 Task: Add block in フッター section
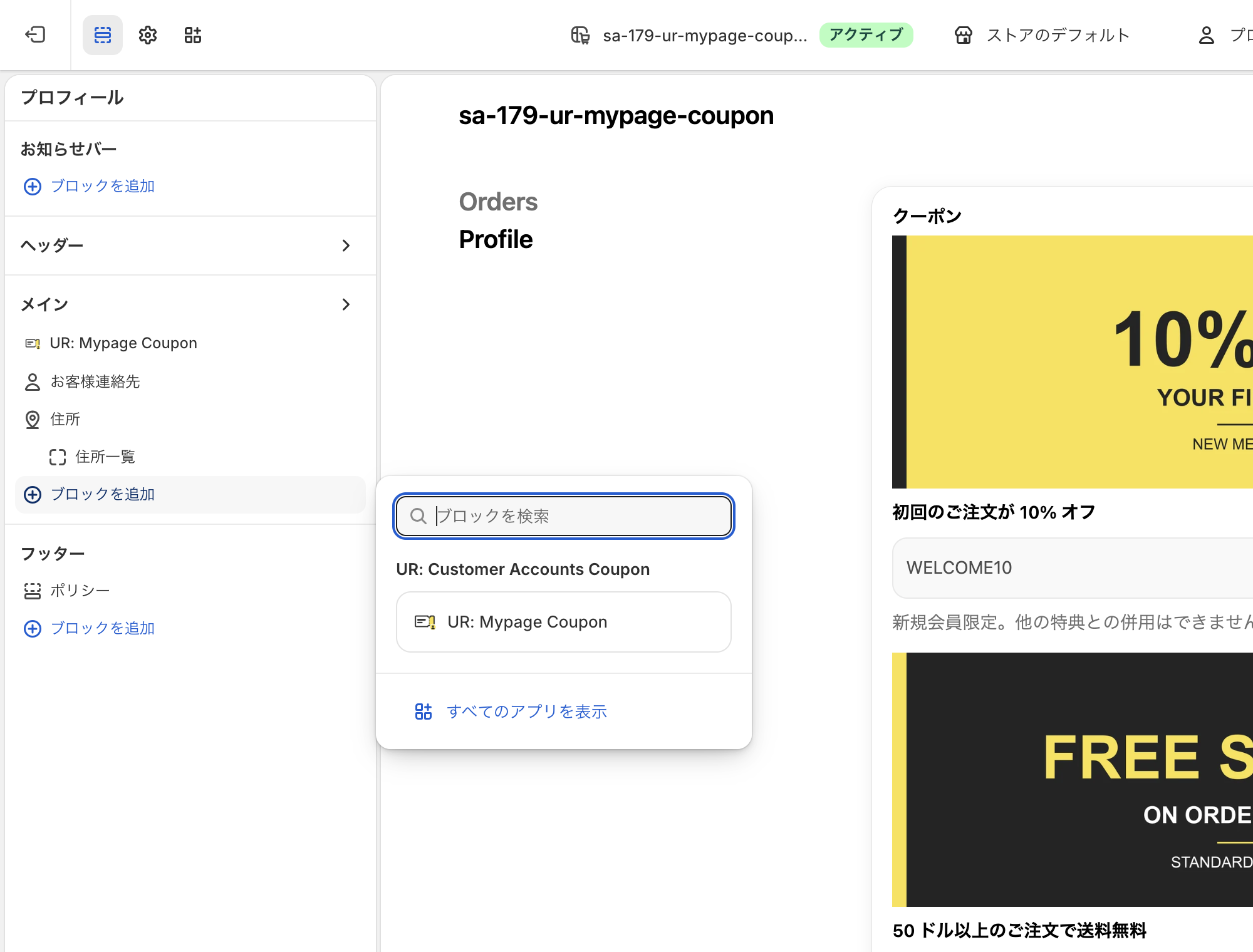pos(89,629)
